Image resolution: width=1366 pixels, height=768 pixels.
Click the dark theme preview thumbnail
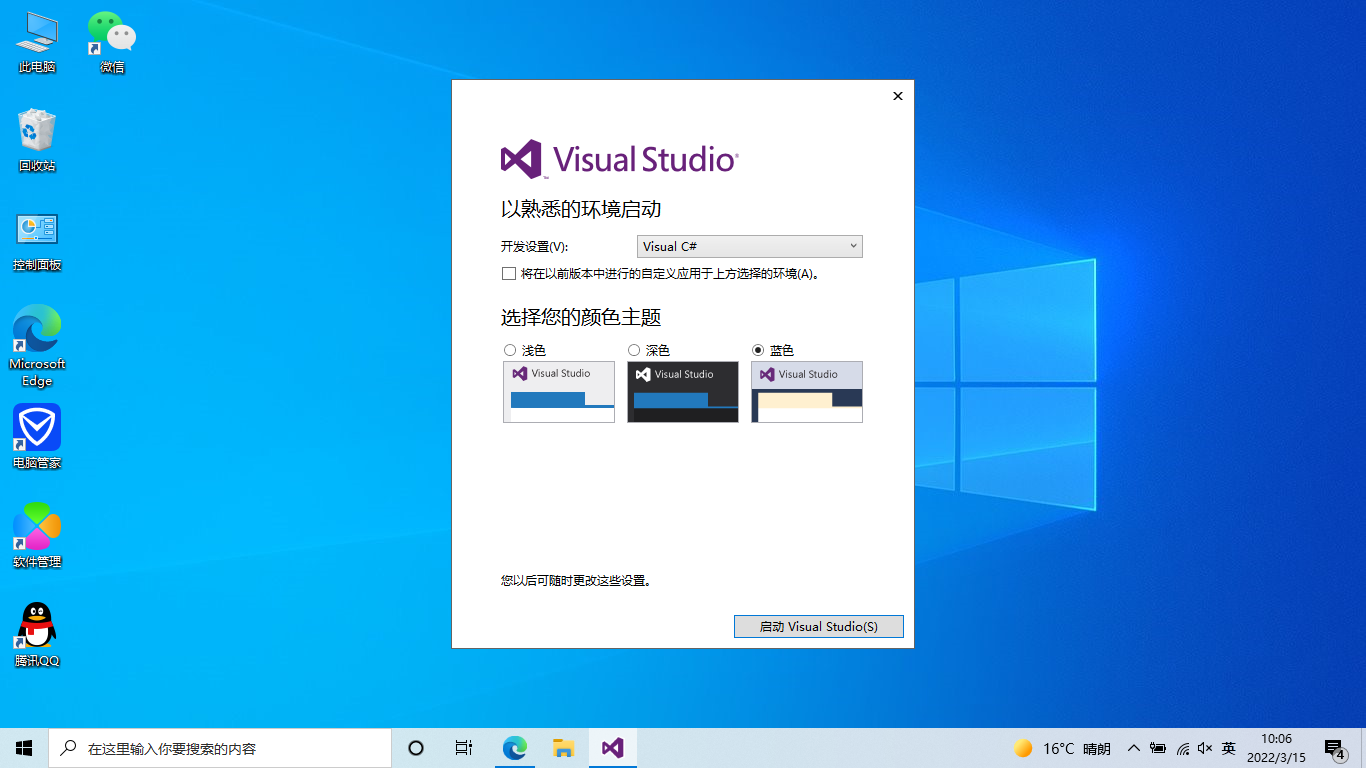click(x=683, y=392)
